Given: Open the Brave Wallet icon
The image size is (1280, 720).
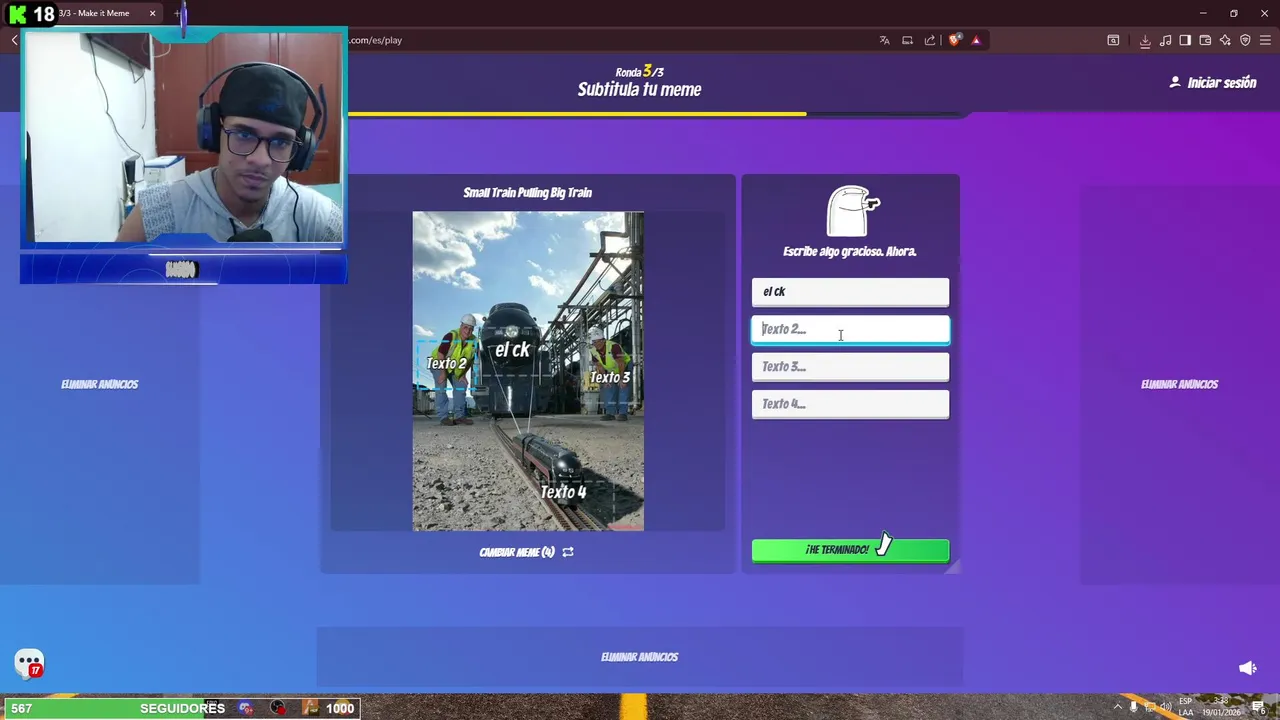Looking at the screenshot, I should (x=1205, y=40).
